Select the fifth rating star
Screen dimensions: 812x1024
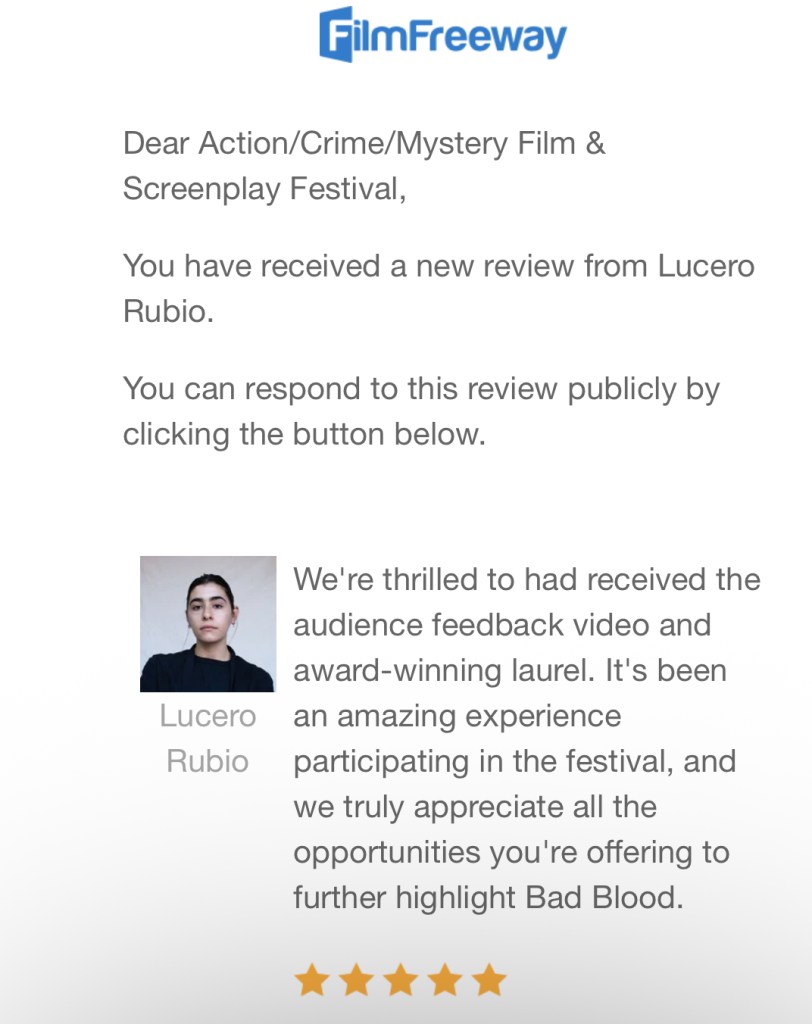coord(489,980)
